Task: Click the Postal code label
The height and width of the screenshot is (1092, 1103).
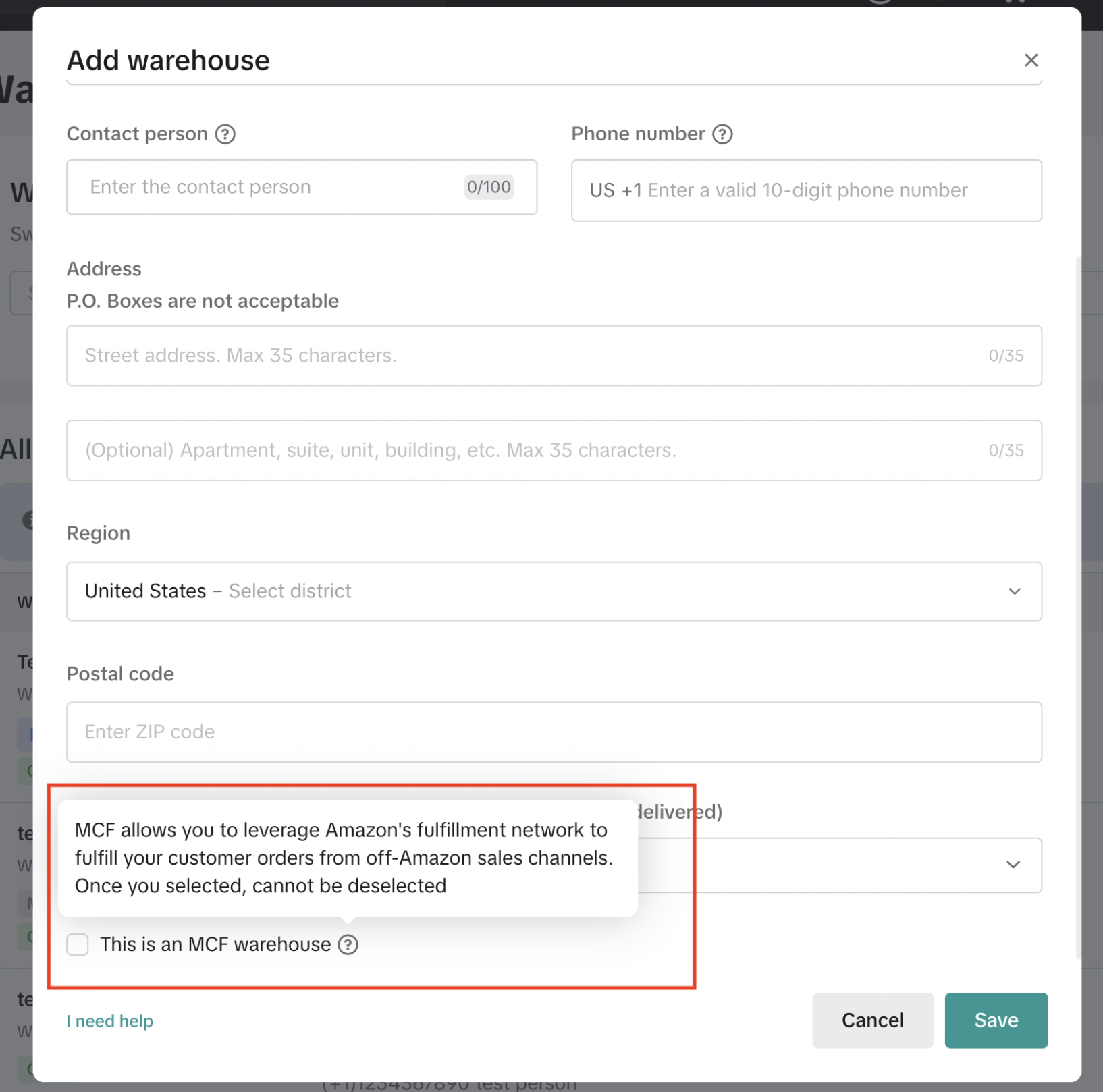Action: click(120, 674)
